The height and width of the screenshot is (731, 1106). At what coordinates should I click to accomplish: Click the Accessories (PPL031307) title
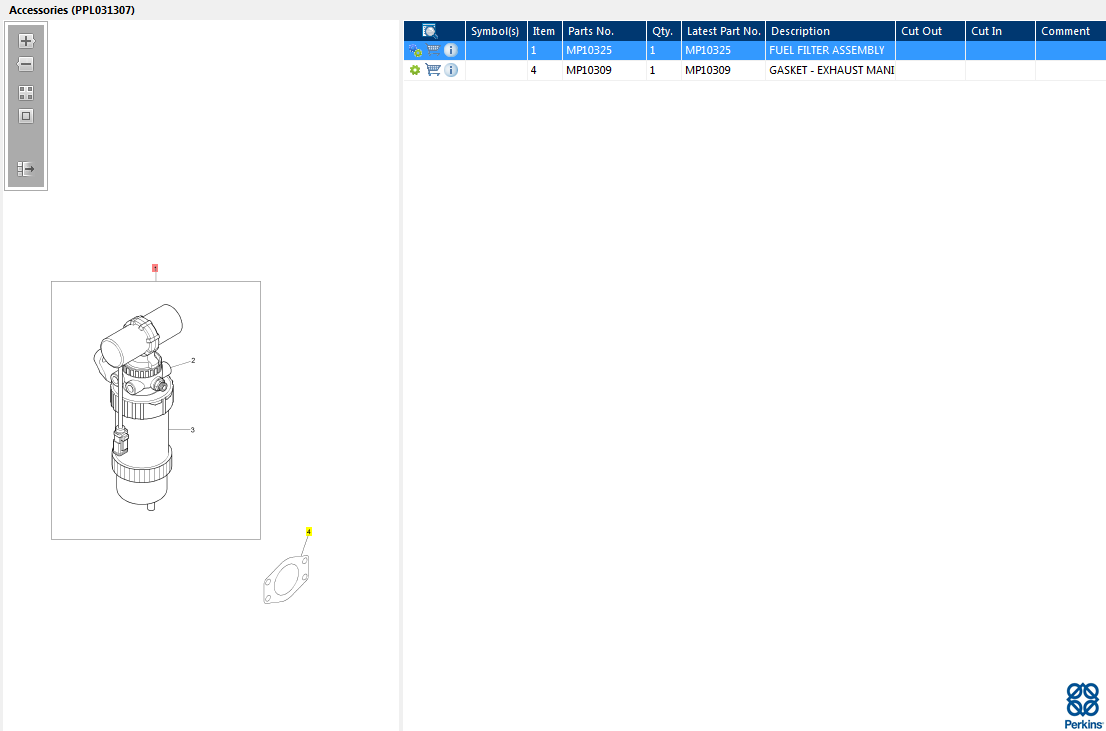(x=72, y=10)
